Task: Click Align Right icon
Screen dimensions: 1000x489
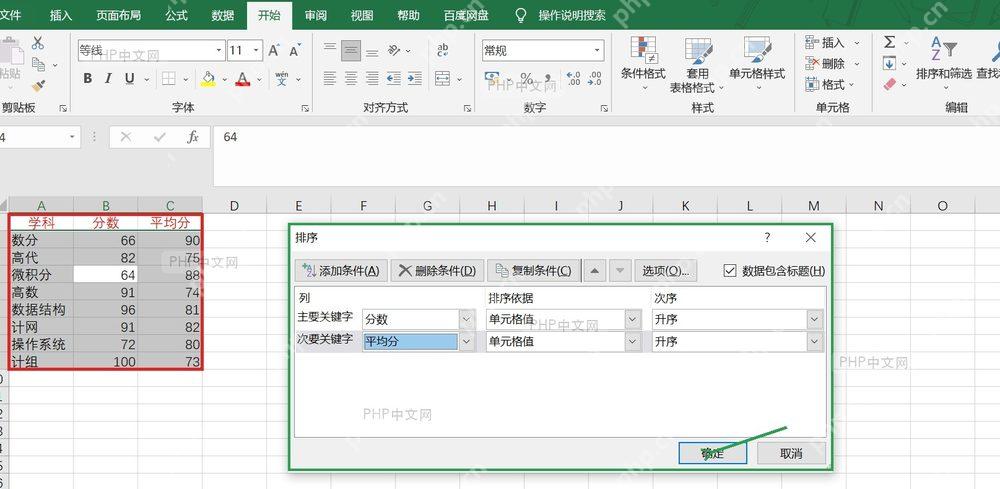Action: click(372, 78)
